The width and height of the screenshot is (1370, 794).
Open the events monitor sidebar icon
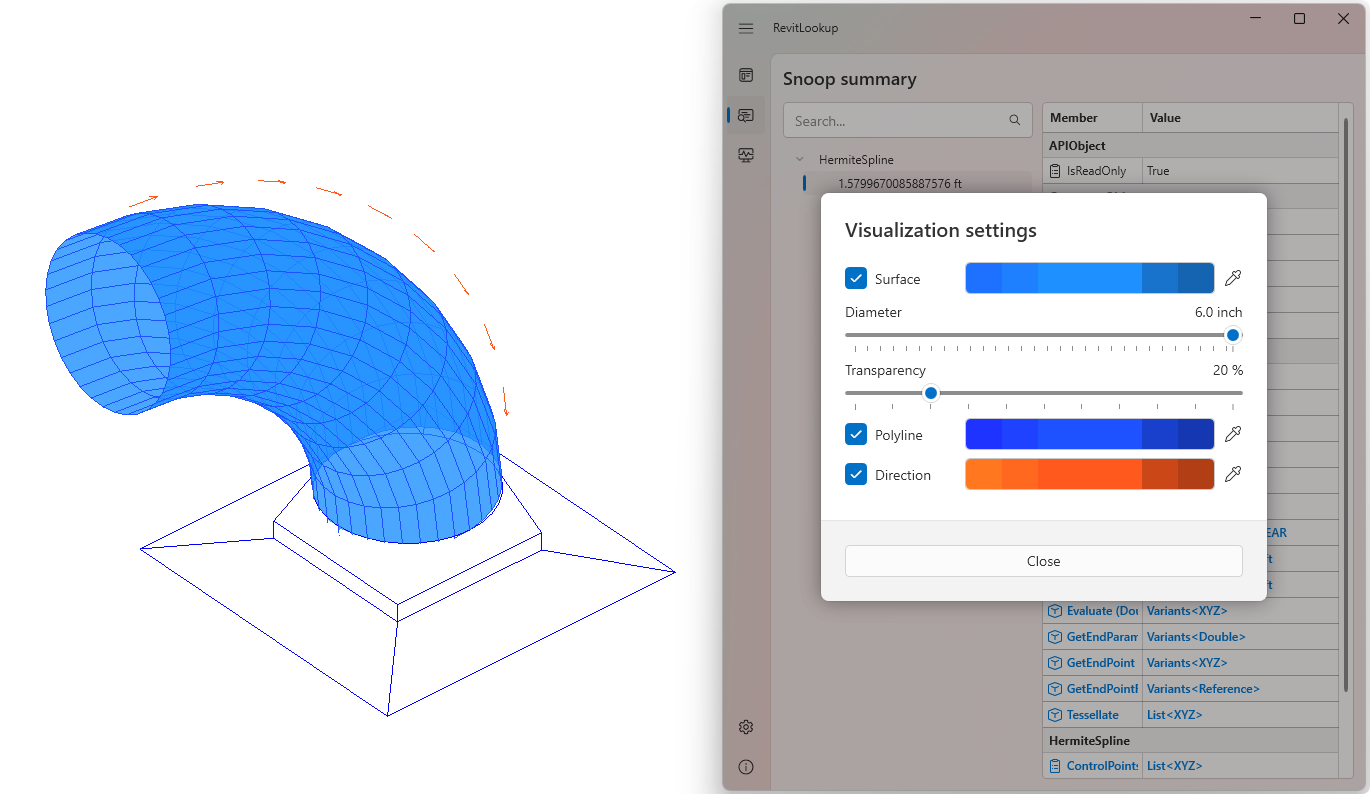(x=746, y=155)
